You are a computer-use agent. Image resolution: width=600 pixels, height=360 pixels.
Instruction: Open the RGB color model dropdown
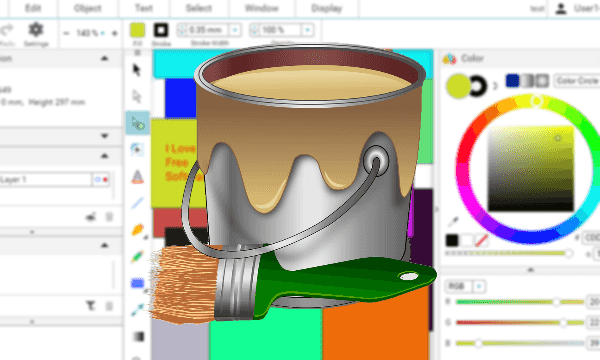point(479,286)
